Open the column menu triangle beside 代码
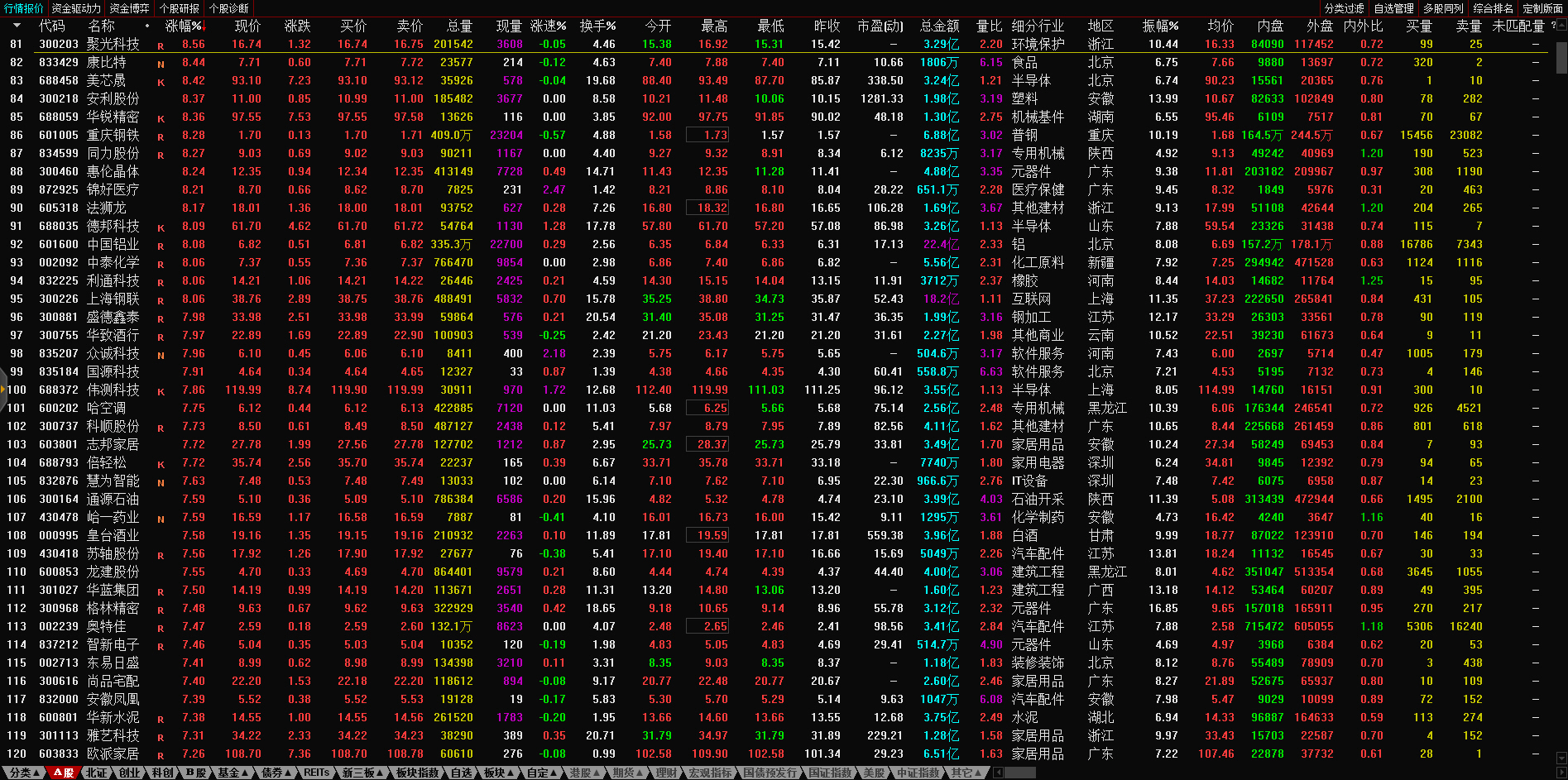 [17, 26]
